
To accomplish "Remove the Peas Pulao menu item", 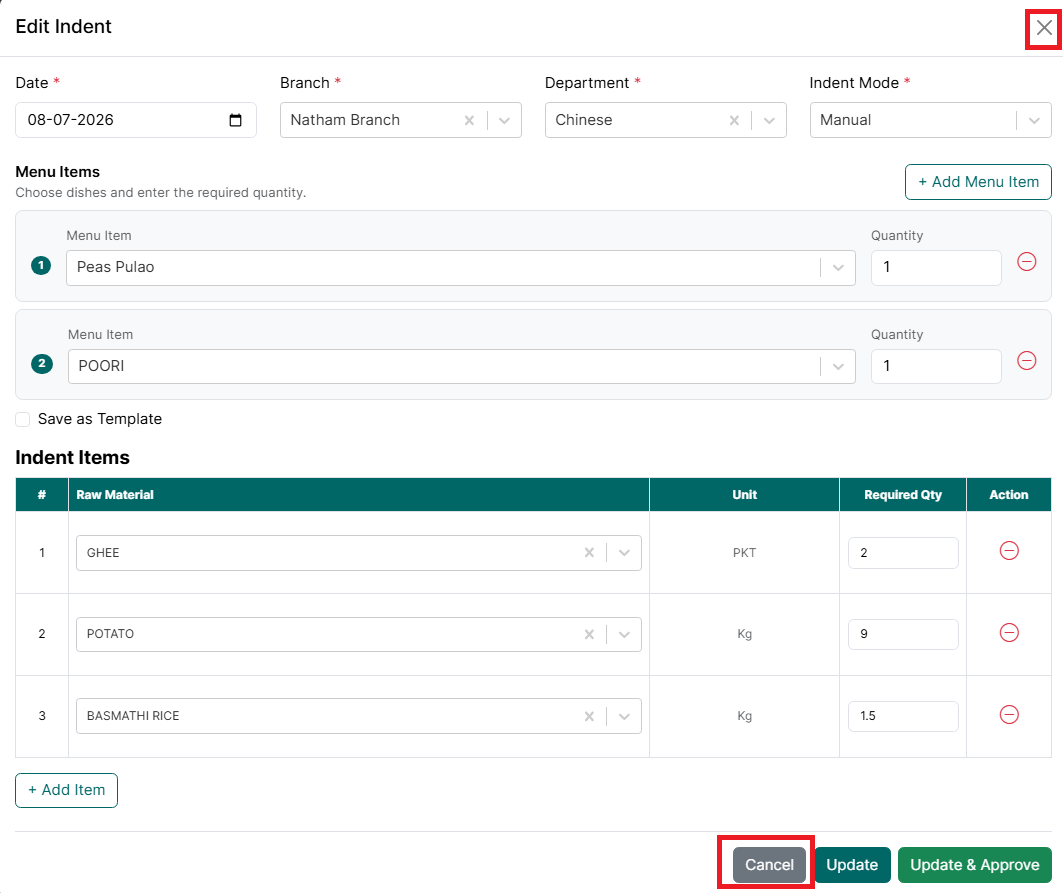I will [1026, 262].
